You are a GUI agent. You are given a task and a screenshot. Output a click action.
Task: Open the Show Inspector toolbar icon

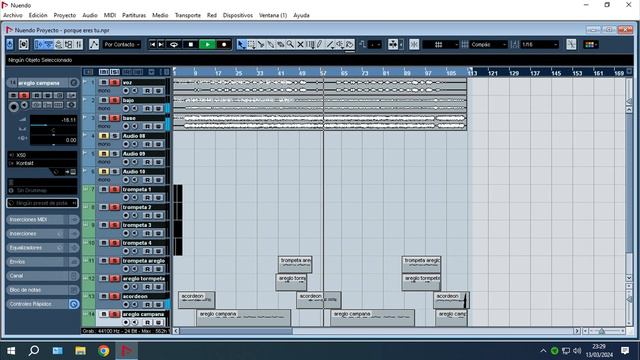pyautogui.click(x=39, y=44)
